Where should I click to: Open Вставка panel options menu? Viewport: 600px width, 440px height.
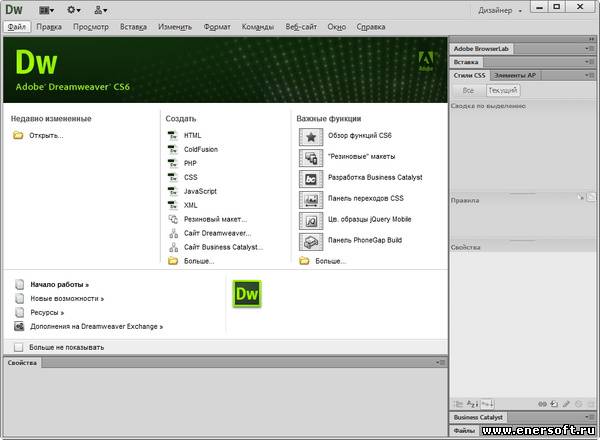click(x=589, y=62)
